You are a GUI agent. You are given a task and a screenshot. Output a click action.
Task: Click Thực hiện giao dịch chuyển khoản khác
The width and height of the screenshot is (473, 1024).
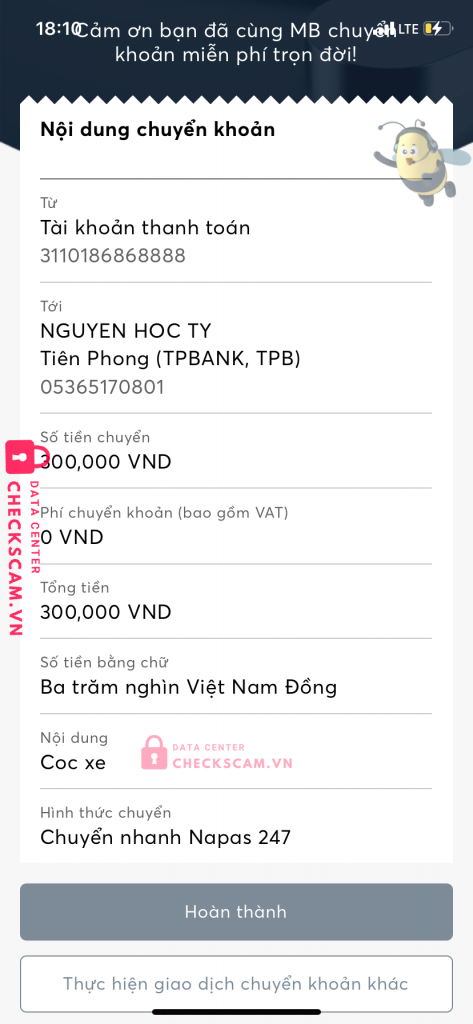point(236,984)
